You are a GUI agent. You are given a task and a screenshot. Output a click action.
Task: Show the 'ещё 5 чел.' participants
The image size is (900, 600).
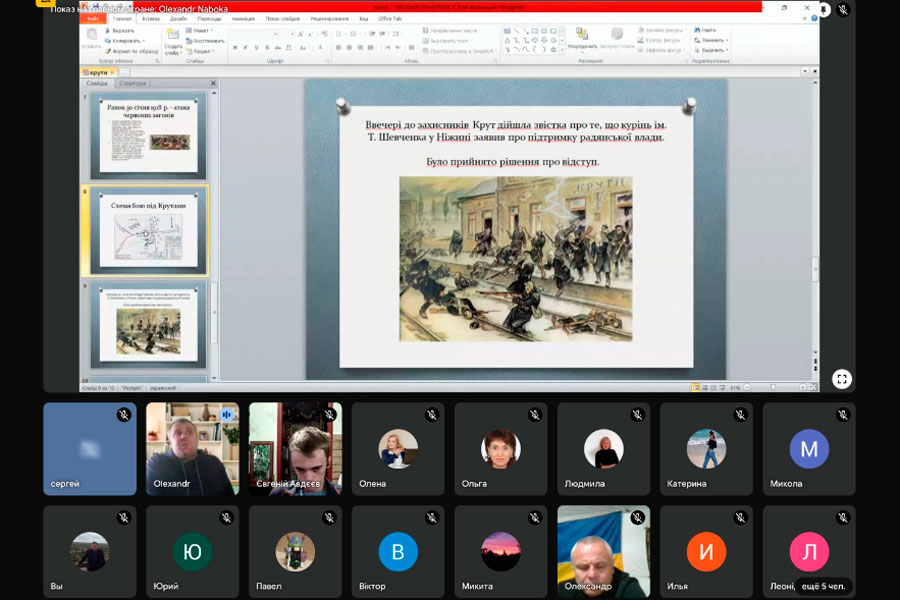[822, 585]
